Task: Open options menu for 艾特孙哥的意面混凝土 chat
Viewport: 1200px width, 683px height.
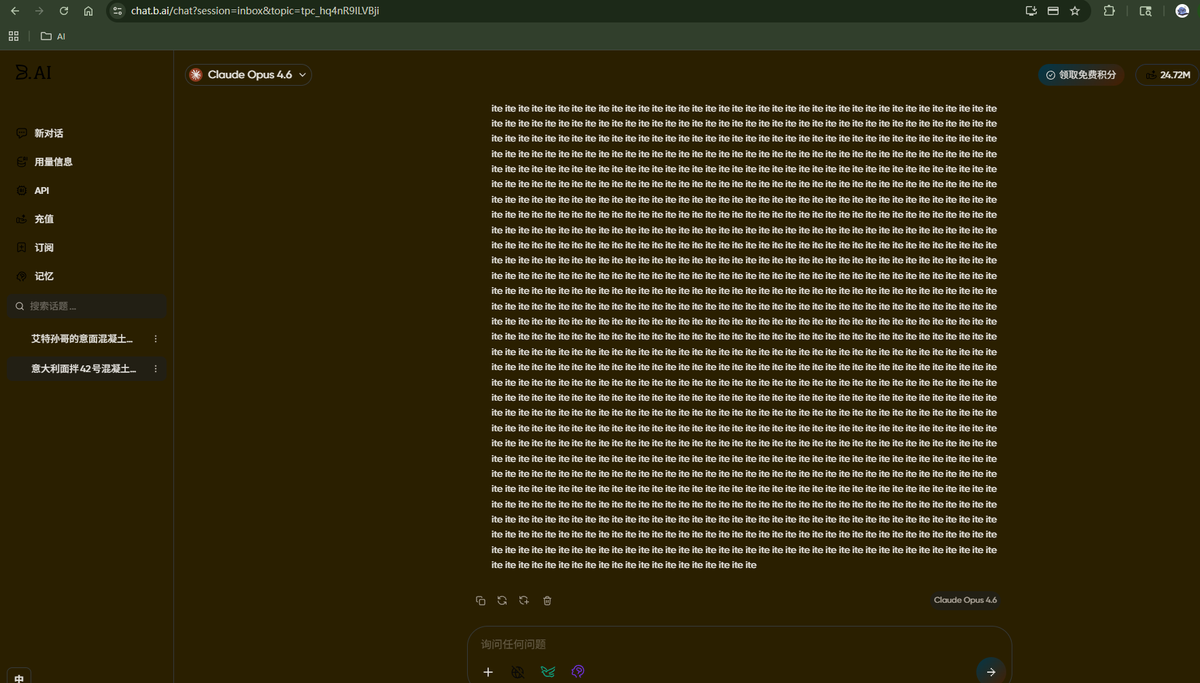Action: pos(155,339)
